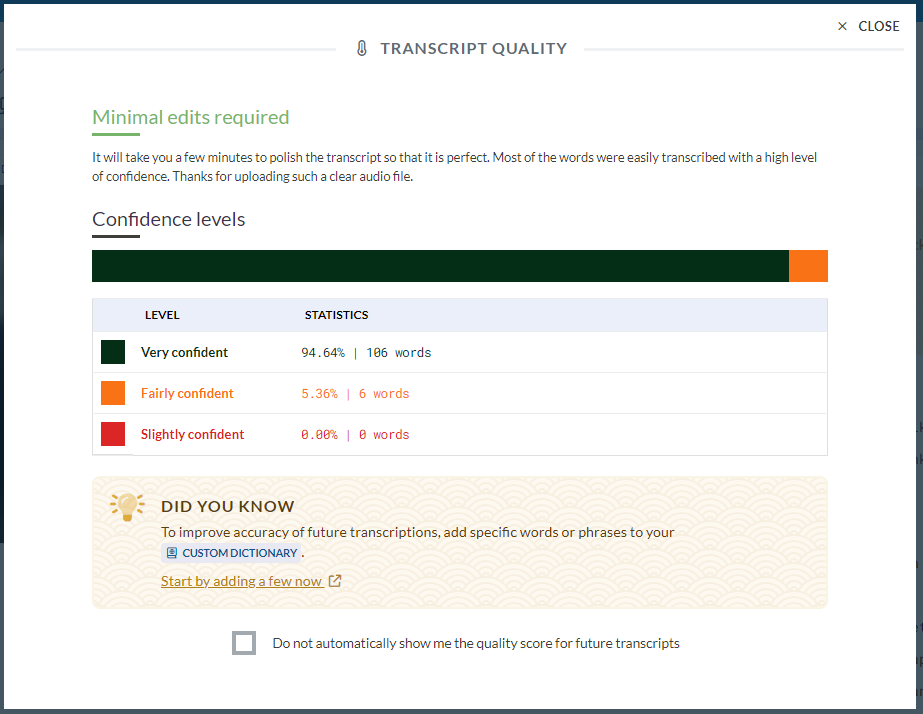Select the 'Slightly confident' row label

(192, 435)
